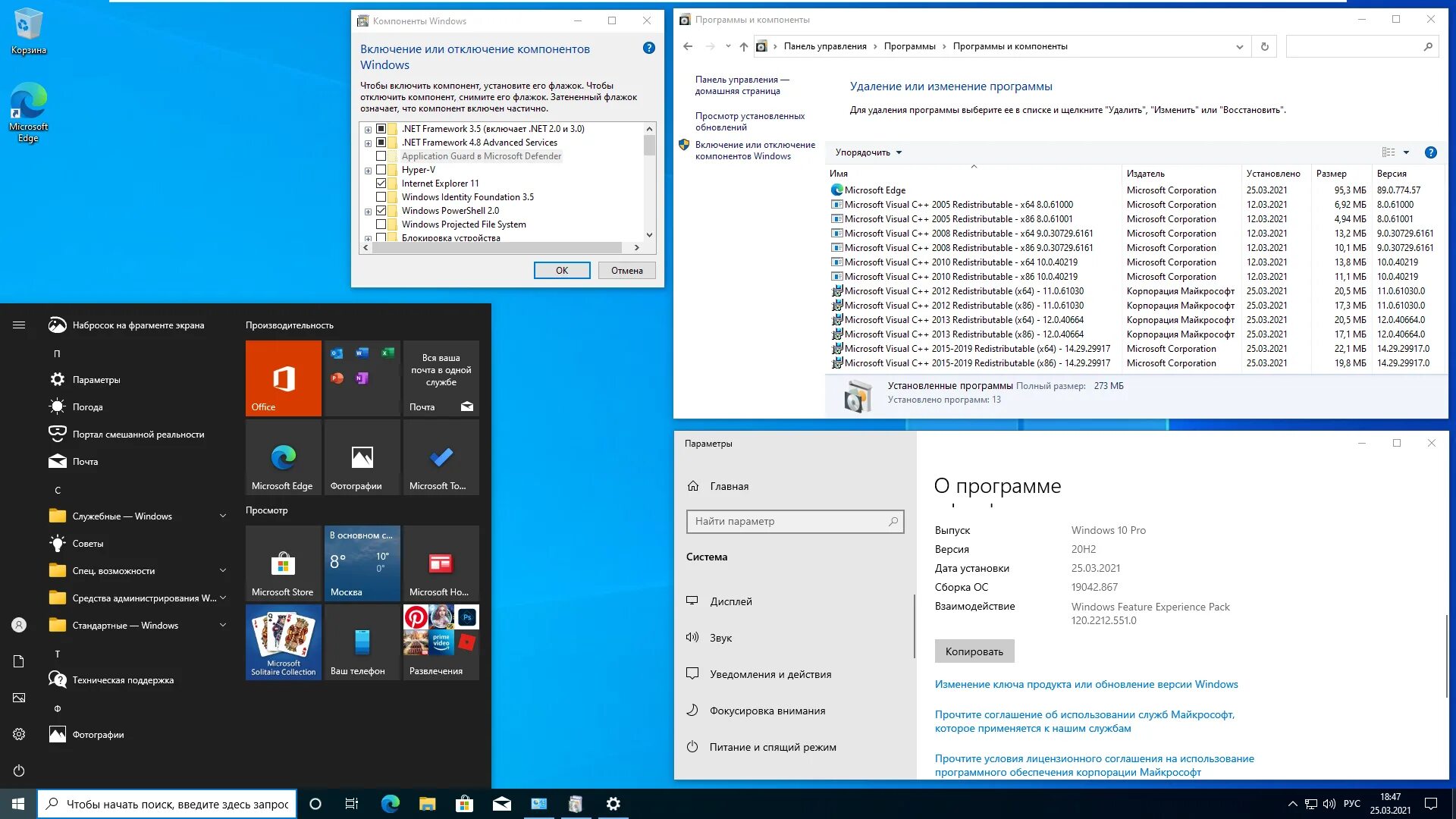Open Фотографии app from left sidebar

pos(98,734)
